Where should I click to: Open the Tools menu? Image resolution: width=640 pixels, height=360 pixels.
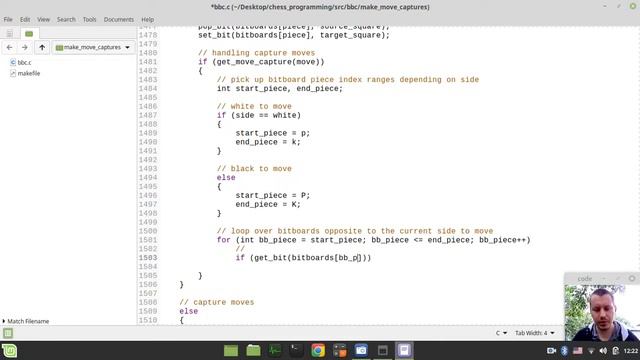pos(89,19)
